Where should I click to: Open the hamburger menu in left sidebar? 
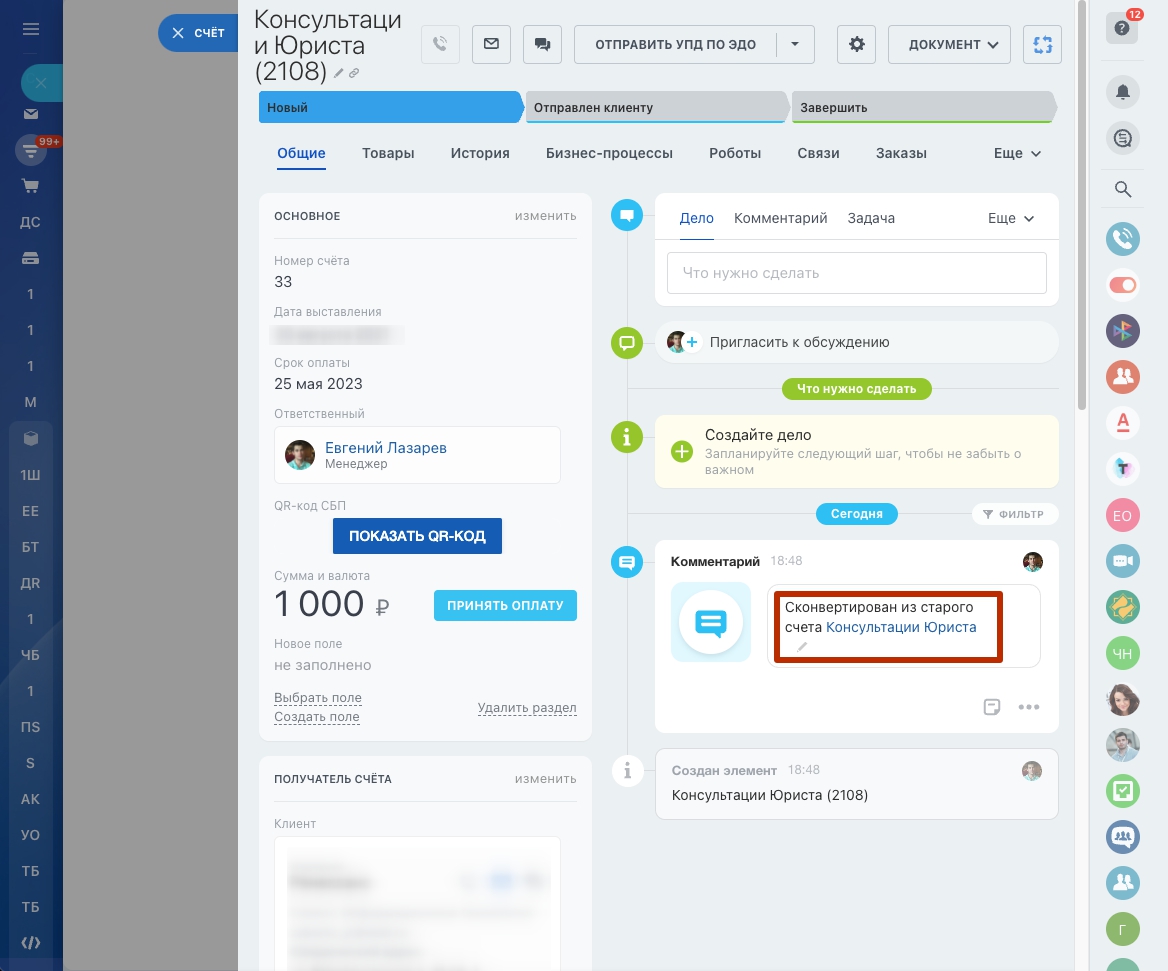[31, 29]
